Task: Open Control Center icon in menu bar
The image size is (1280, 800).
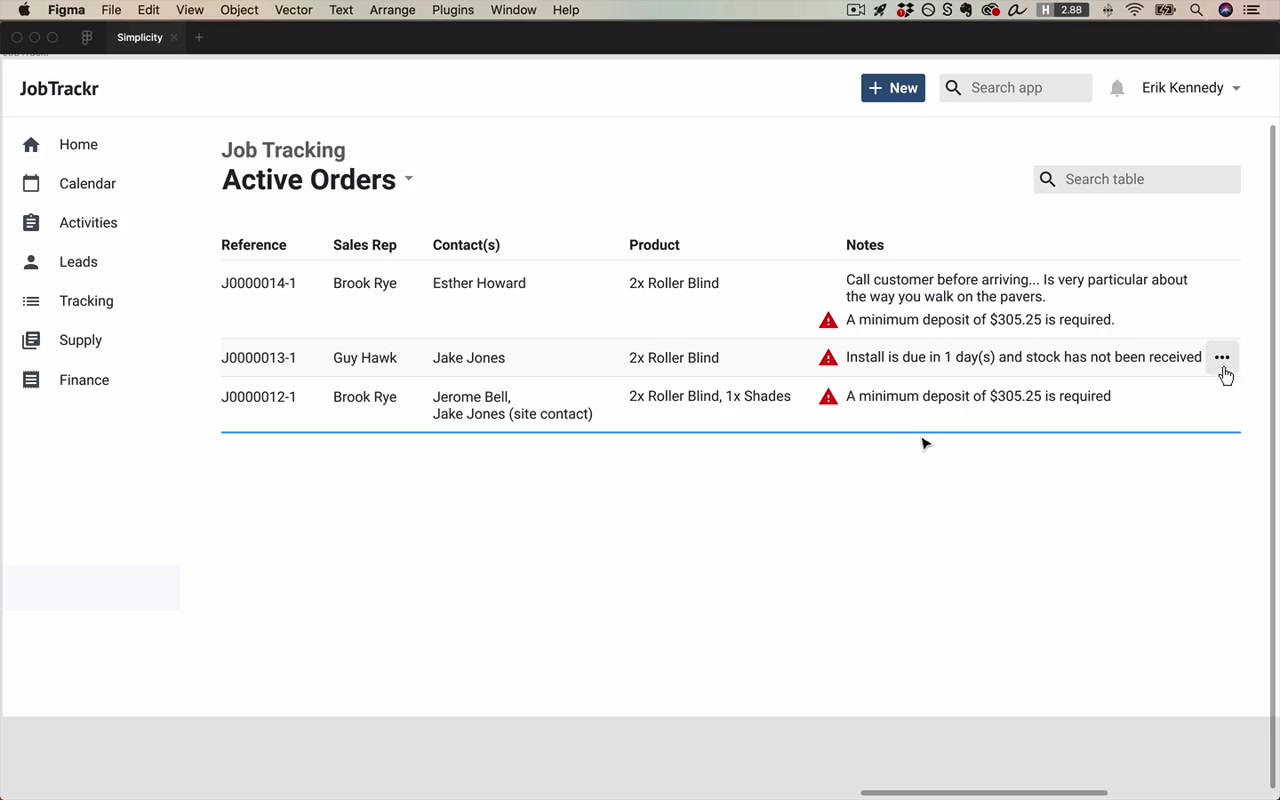Action: point(1253,10)
